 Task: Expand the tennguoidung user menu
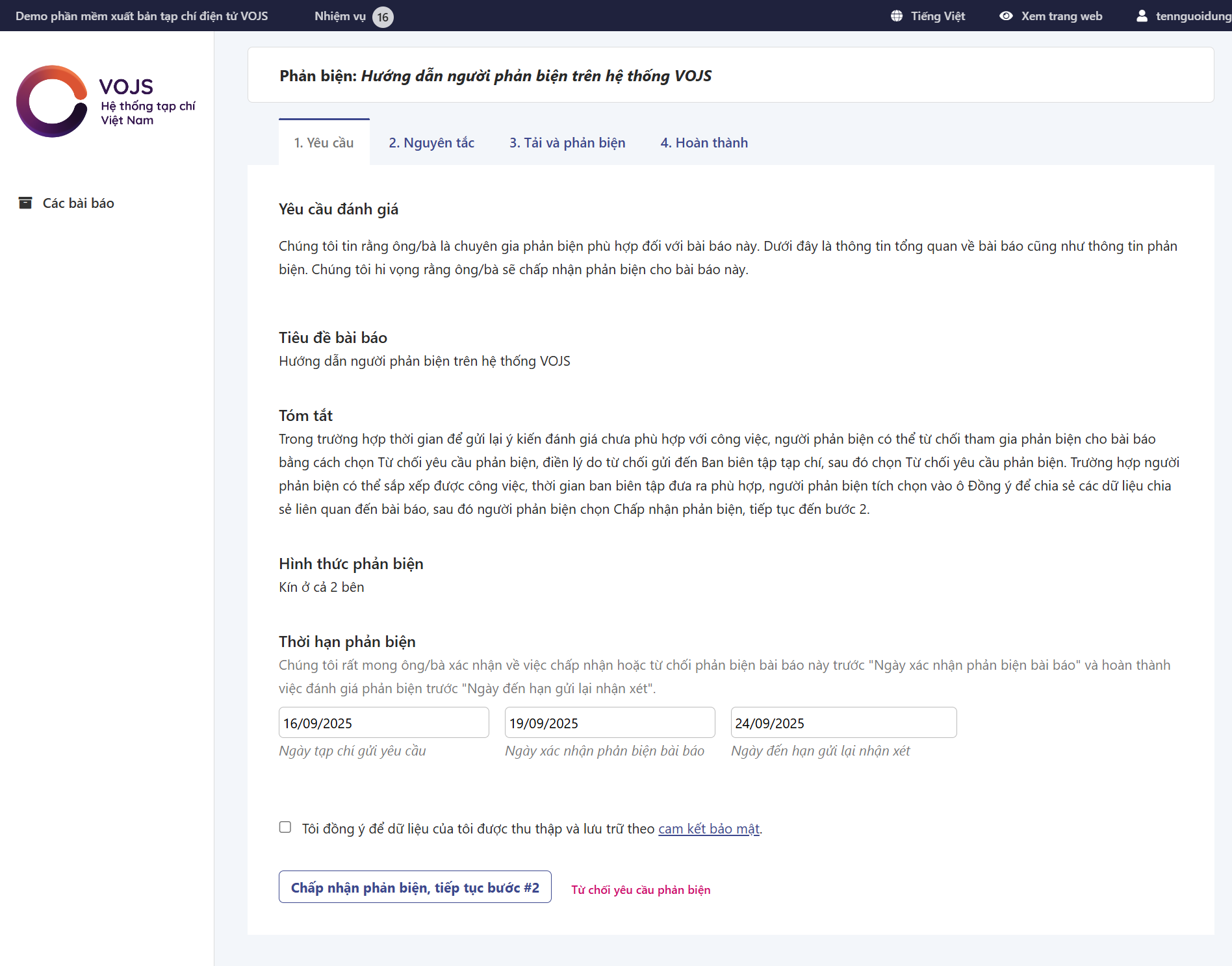tap(1192, 16)
